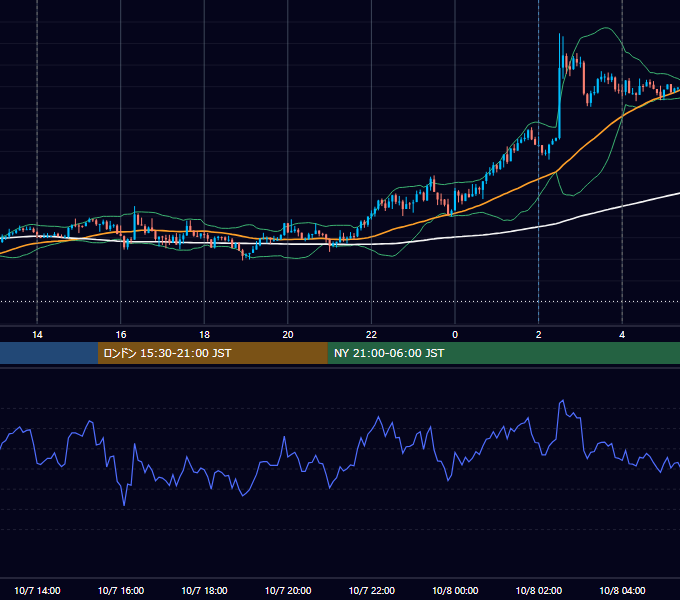Click the 10/8 00:00 label on the oscillator axis
The image size is (680, 600).
click(455, 590)
